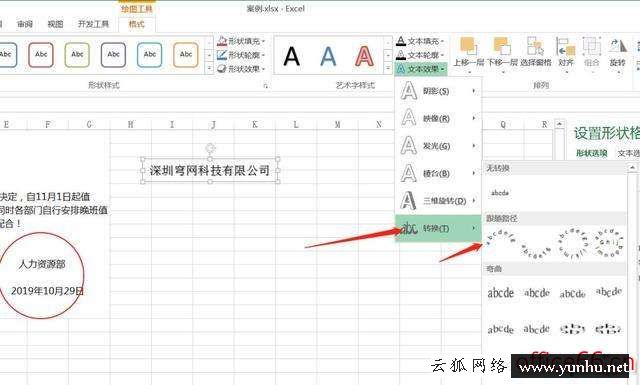Click the 组合 group objects icon
The height and width of the screenshot is (385, 640).
[x=592, y=46]
